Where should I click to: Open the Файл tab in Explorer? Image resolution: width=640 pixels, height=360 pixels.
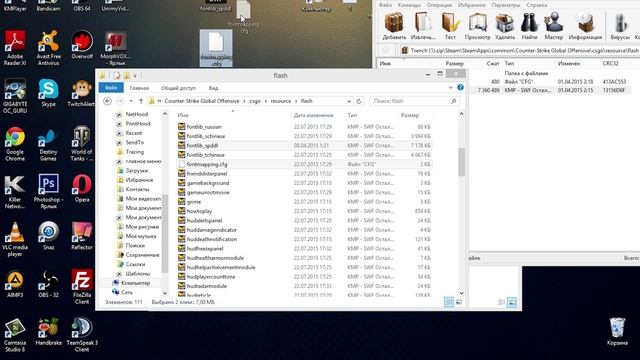click(111, 88)
